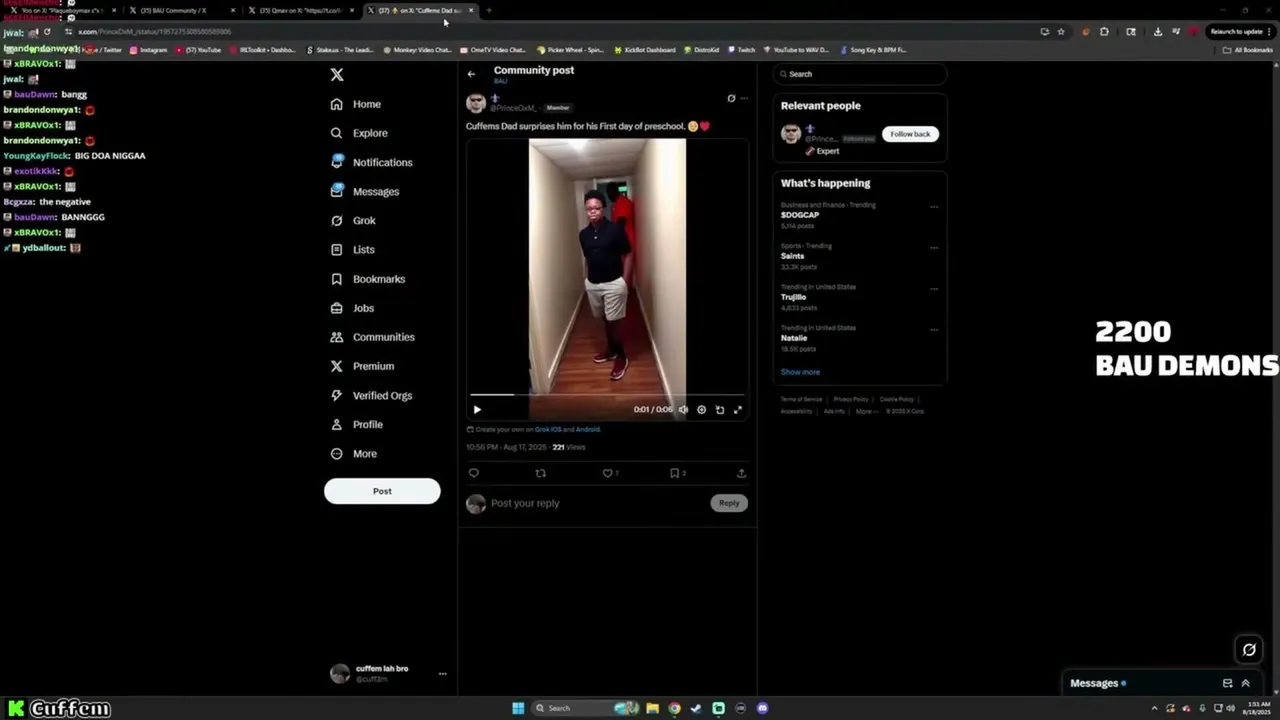
Task: Play the video
Action: (x=477, y=409)
